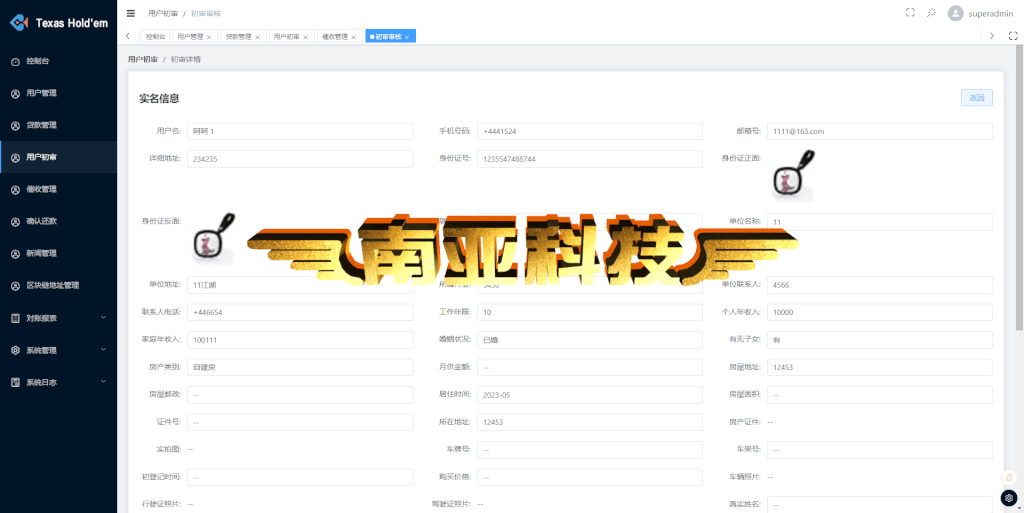Open the superadmin avatar menu

[x=955, y=13]
